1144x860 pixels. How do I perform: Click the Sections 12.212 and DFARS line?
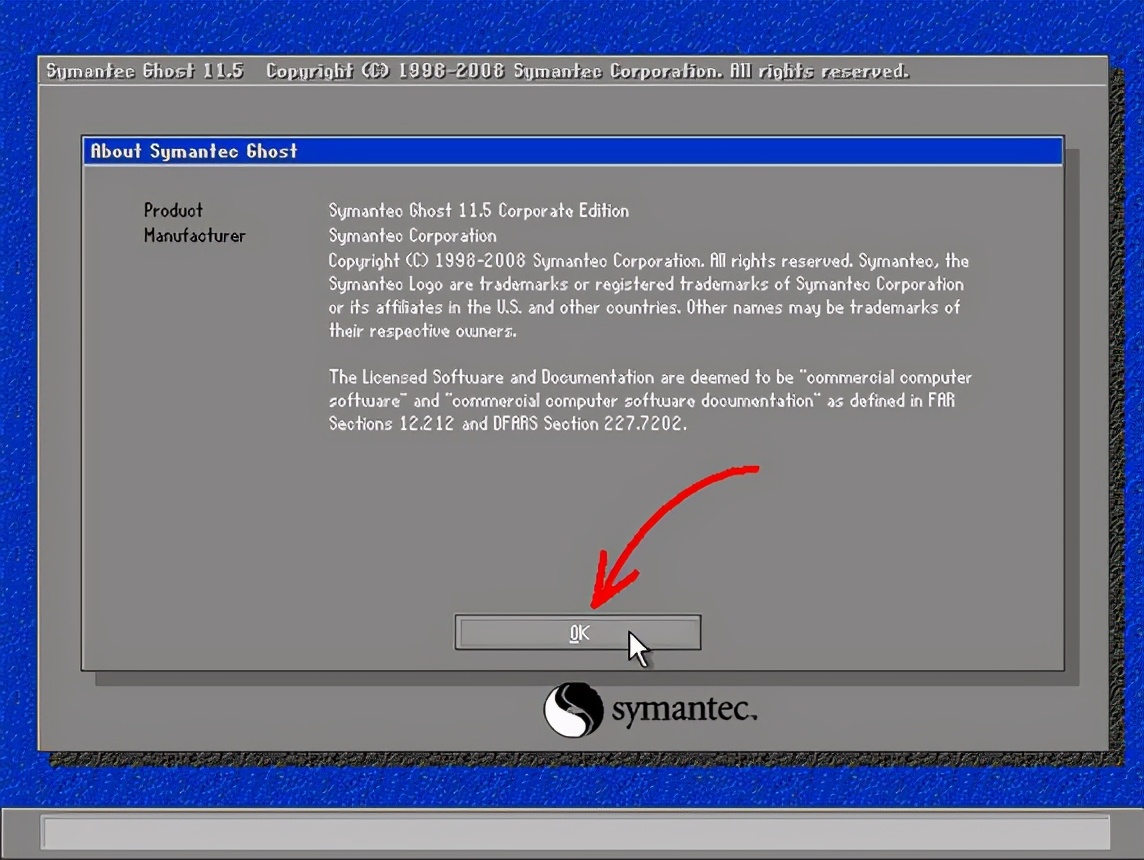click(508, 423)
